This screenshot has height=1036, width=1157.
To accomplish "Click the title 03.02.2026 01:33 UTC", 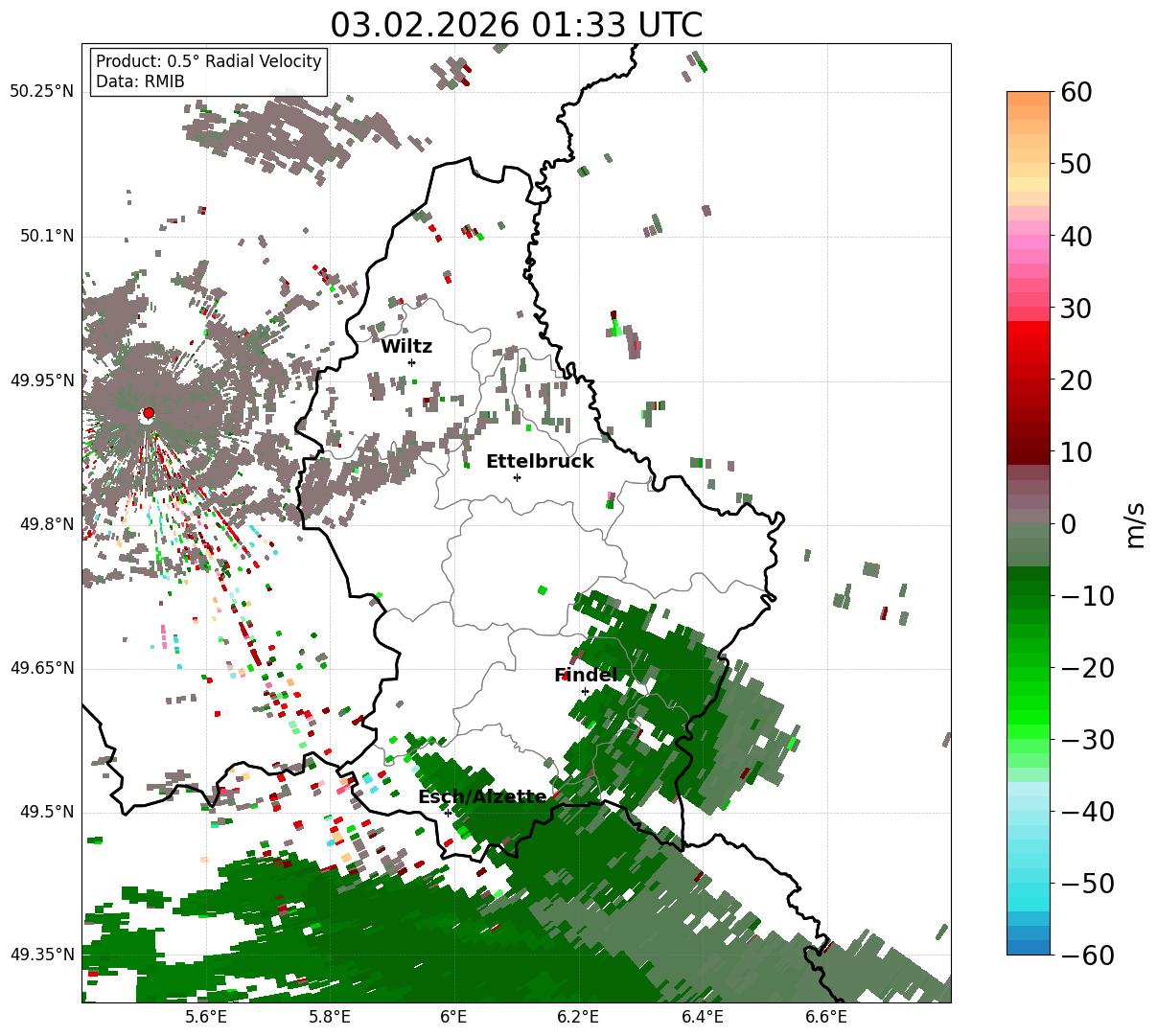I will (516, 25).
